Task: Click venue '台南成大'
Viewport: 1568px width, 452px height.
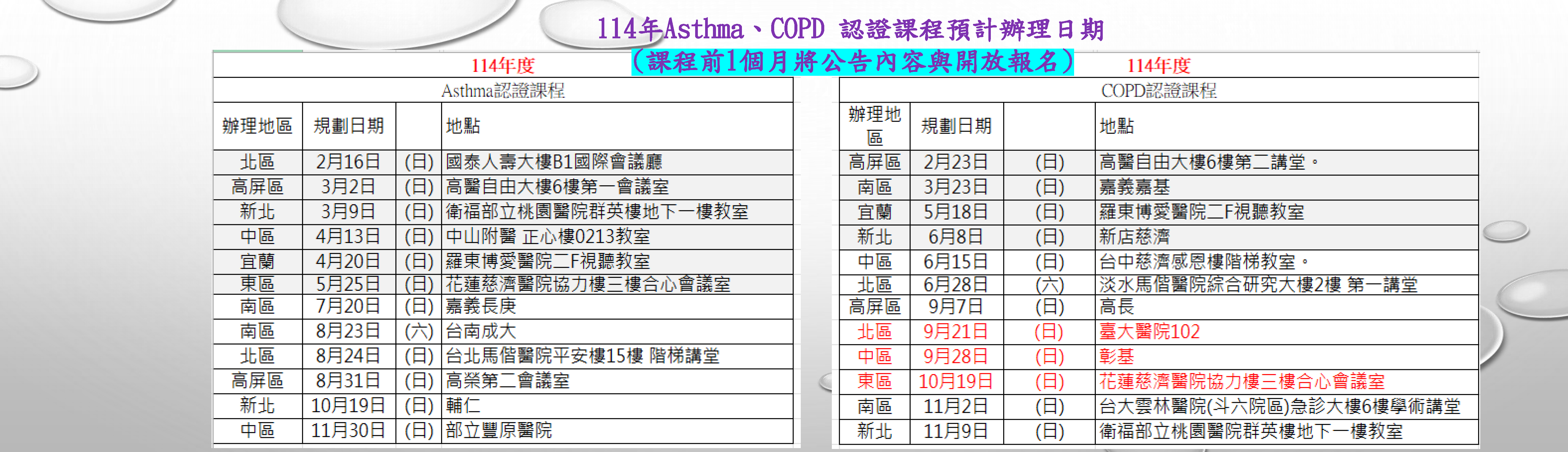Action: [481, 331]
